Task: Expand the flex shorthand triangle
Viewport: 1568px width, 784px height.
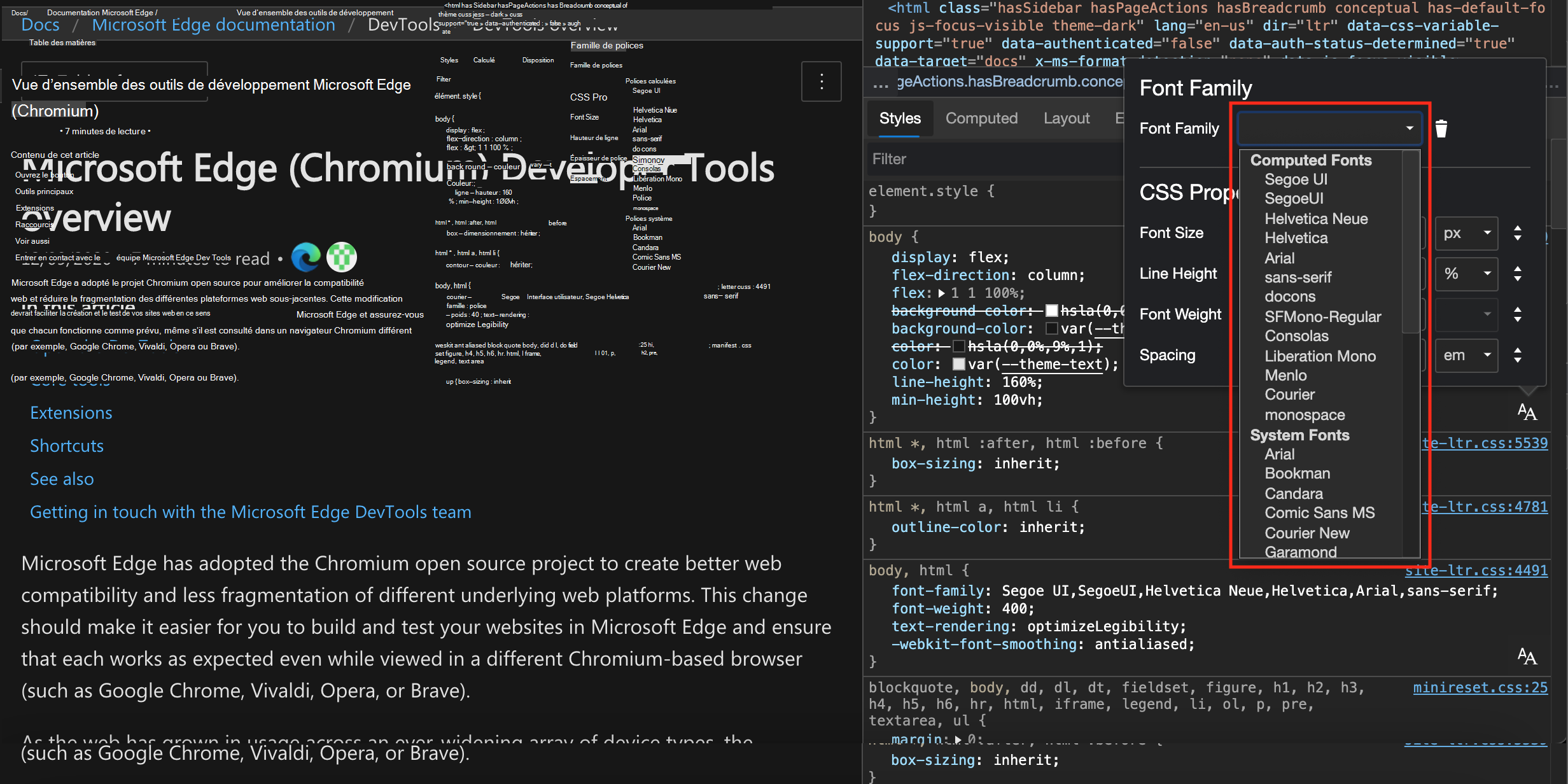Action: click(x=942, y=293)
